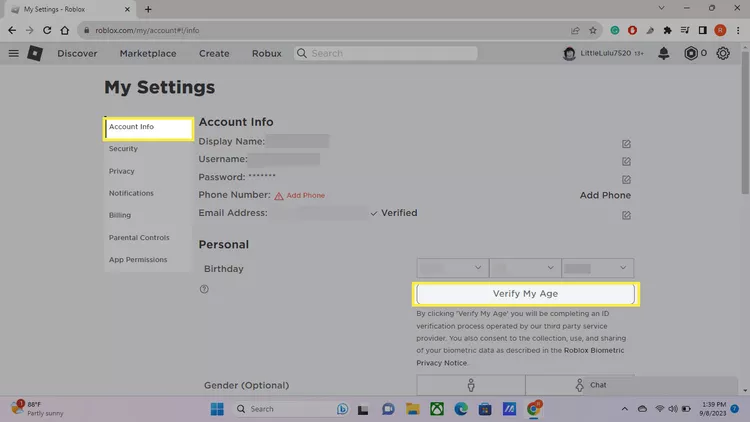The height and width of the screenshot is (422, 750).
Task: Open the Roblox hamburger menu
Action: 14,53
